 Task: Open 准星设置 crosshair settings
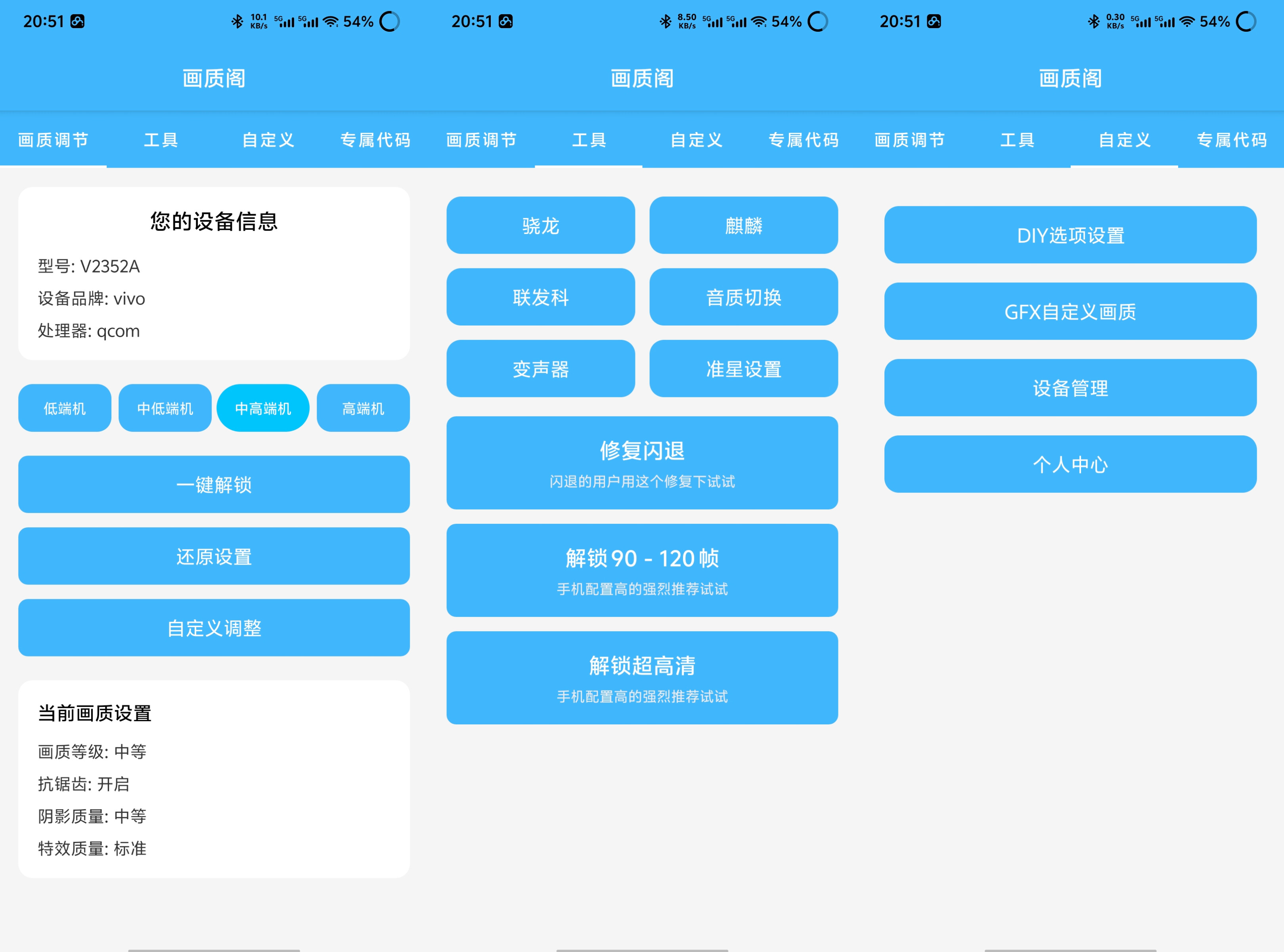[743, 369]
